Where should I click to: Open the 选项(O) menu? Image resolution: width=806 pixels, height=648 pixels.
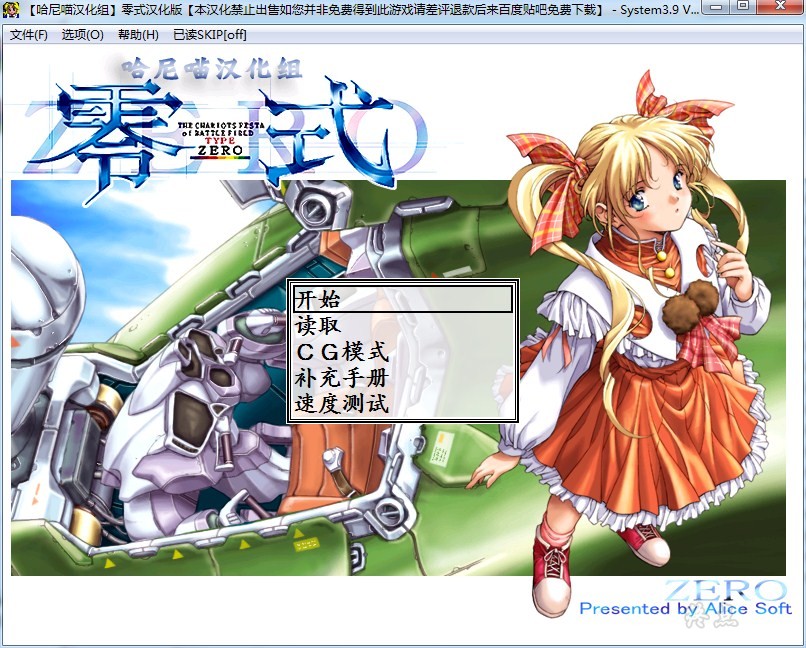coord(82,35)
